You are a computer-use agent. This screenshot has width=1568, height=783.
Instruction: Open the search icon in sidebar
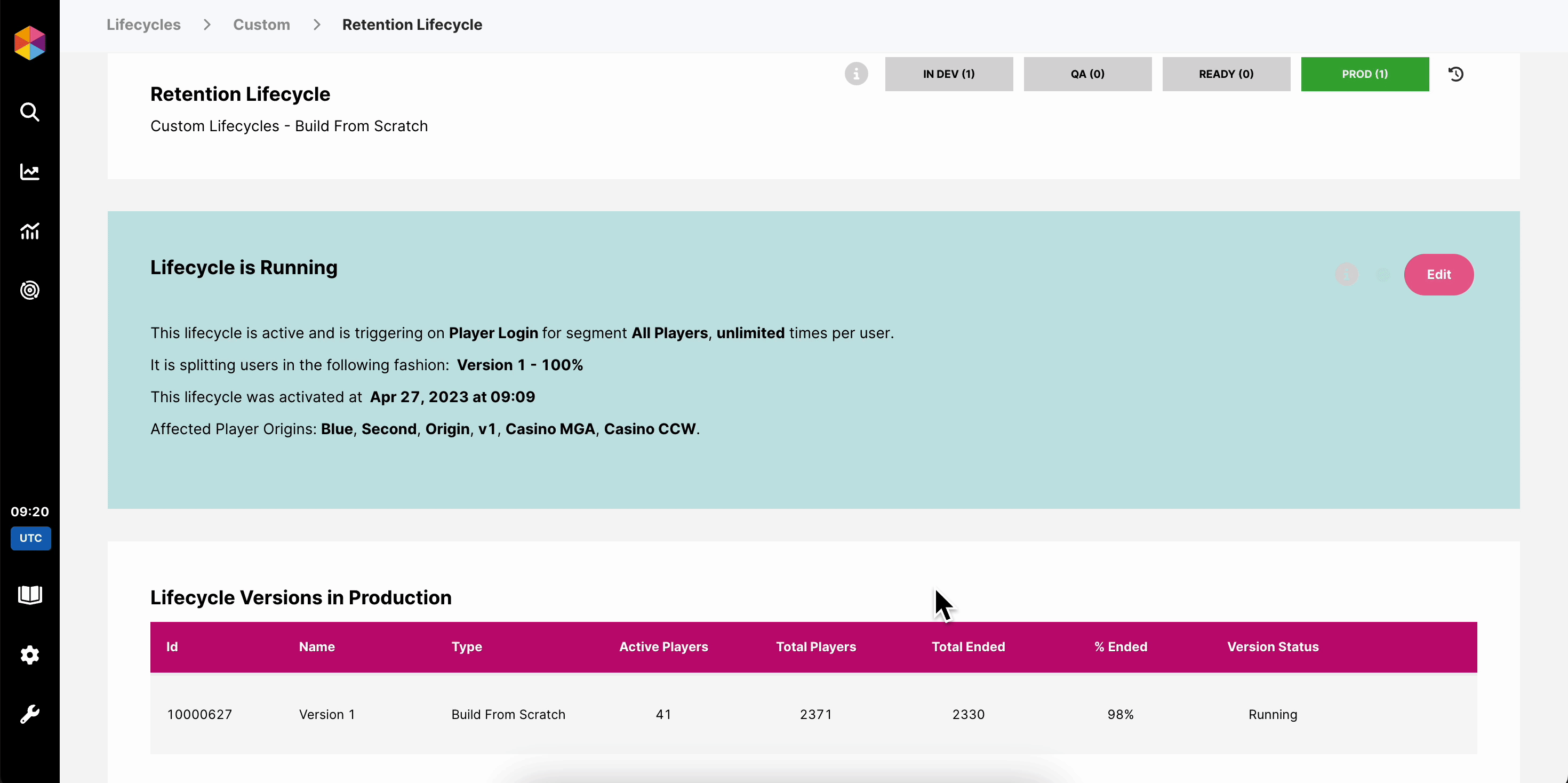[x=29, y=112]
